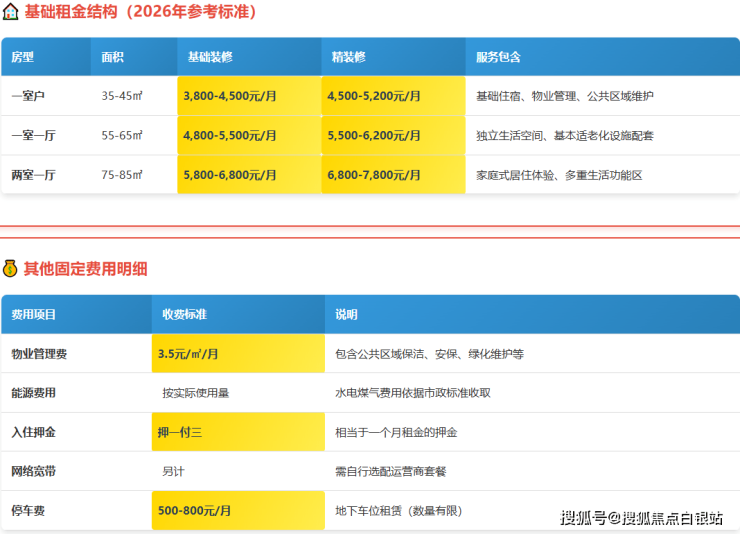Image resolution: width=740 pixels, height=534 pixels.
Task: Select the 物业管理费 row label
Action: (x=40, y=354)
